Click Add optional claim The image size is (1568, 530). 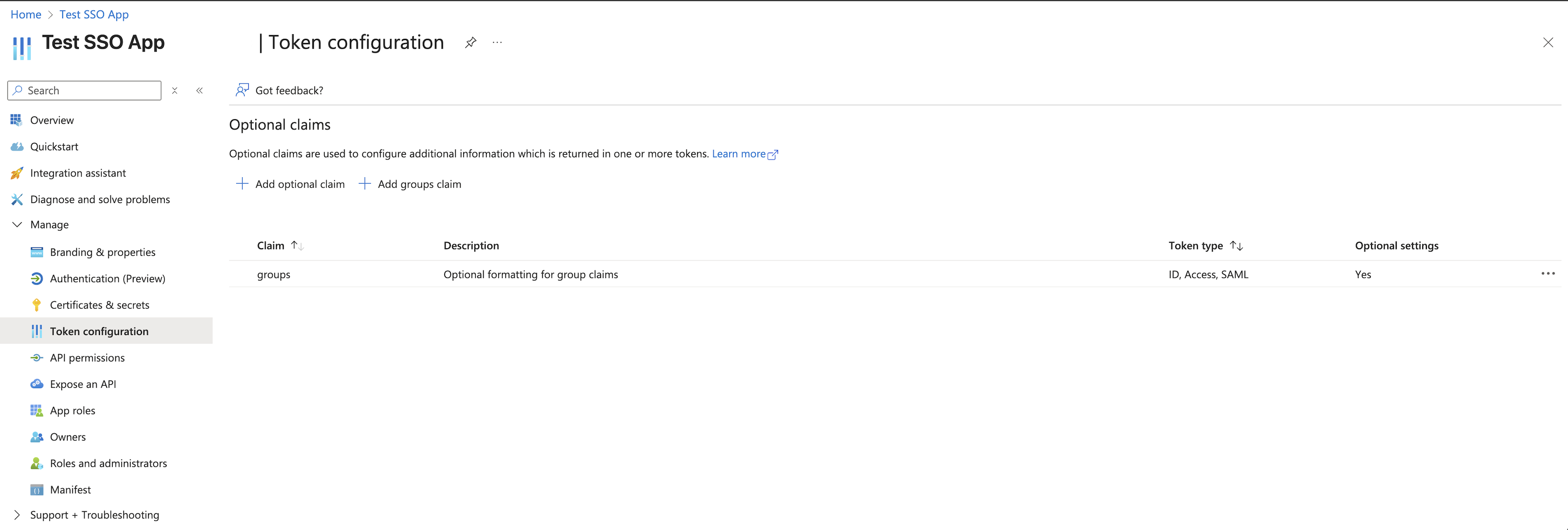click(291, 184)
